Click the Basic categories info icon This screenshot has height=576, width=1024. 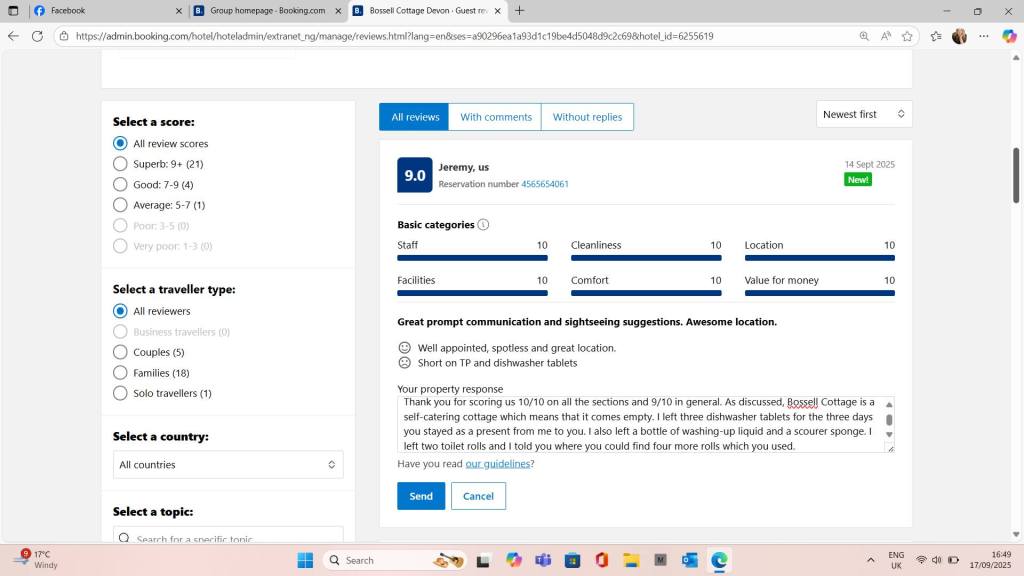coord(483,225)
